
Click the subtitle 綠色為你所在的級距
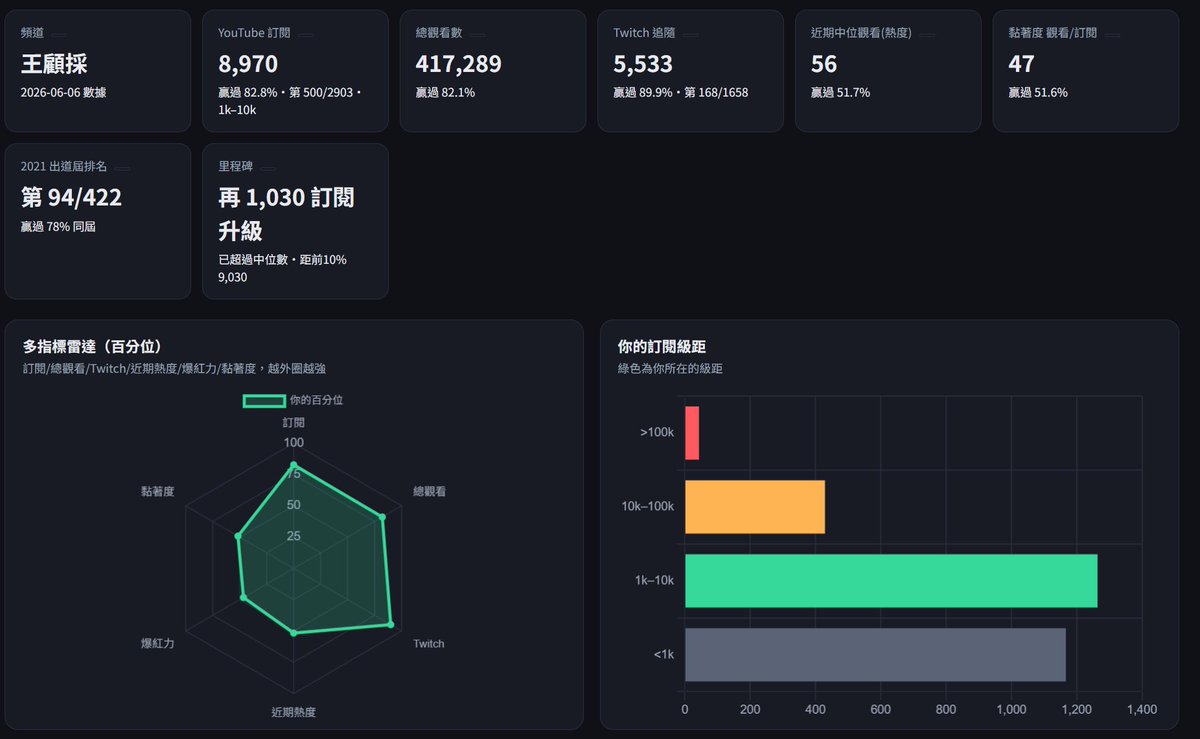[671, 368]
